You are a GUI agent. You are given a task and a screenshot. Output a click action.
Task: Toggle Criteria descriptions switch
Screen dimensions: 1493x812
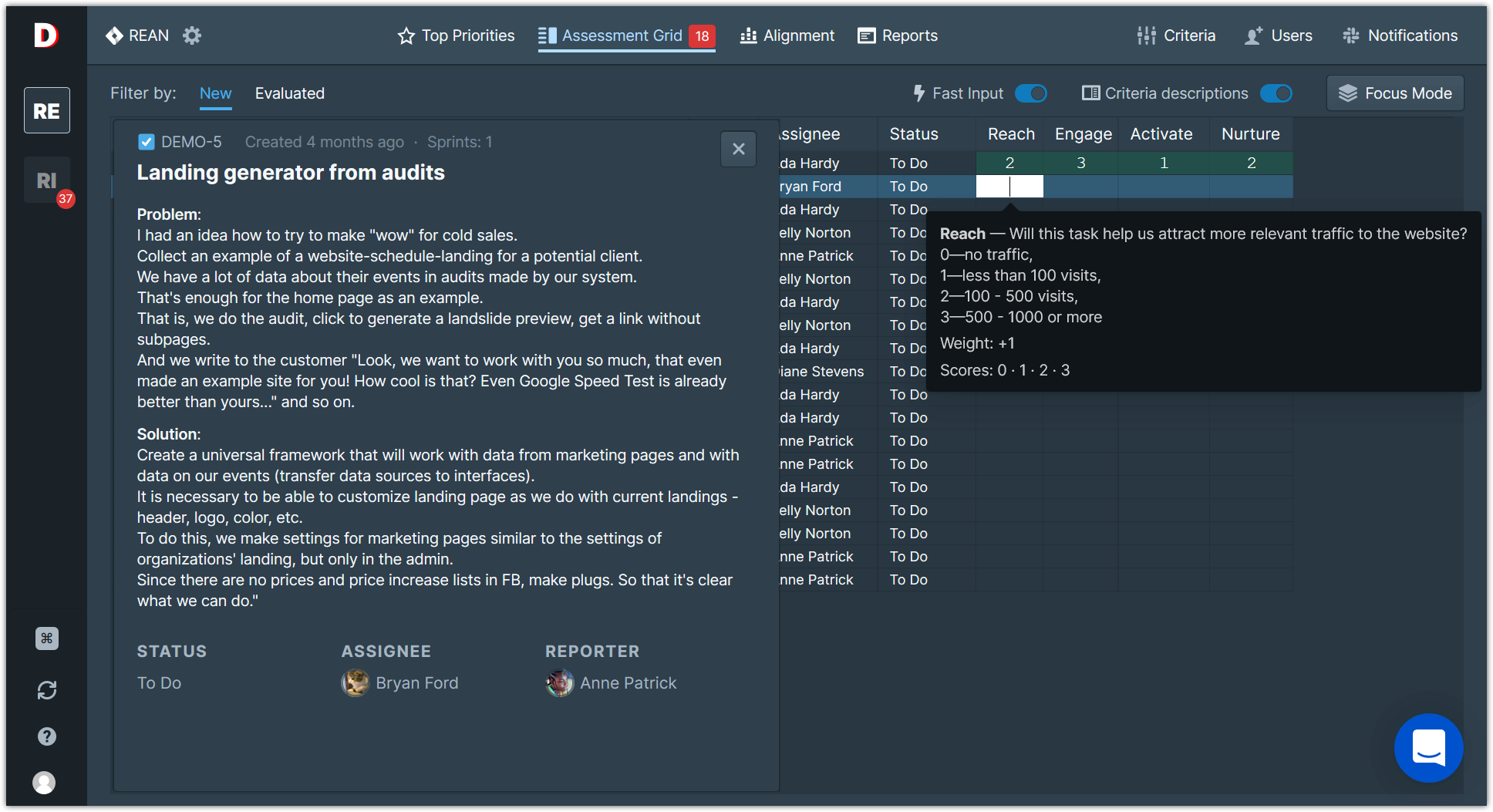[1276, 93]
